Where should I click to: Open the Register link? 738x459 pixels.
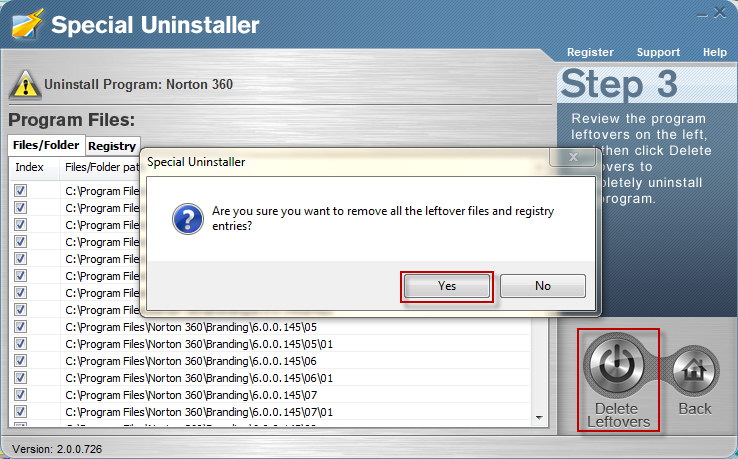590,52
